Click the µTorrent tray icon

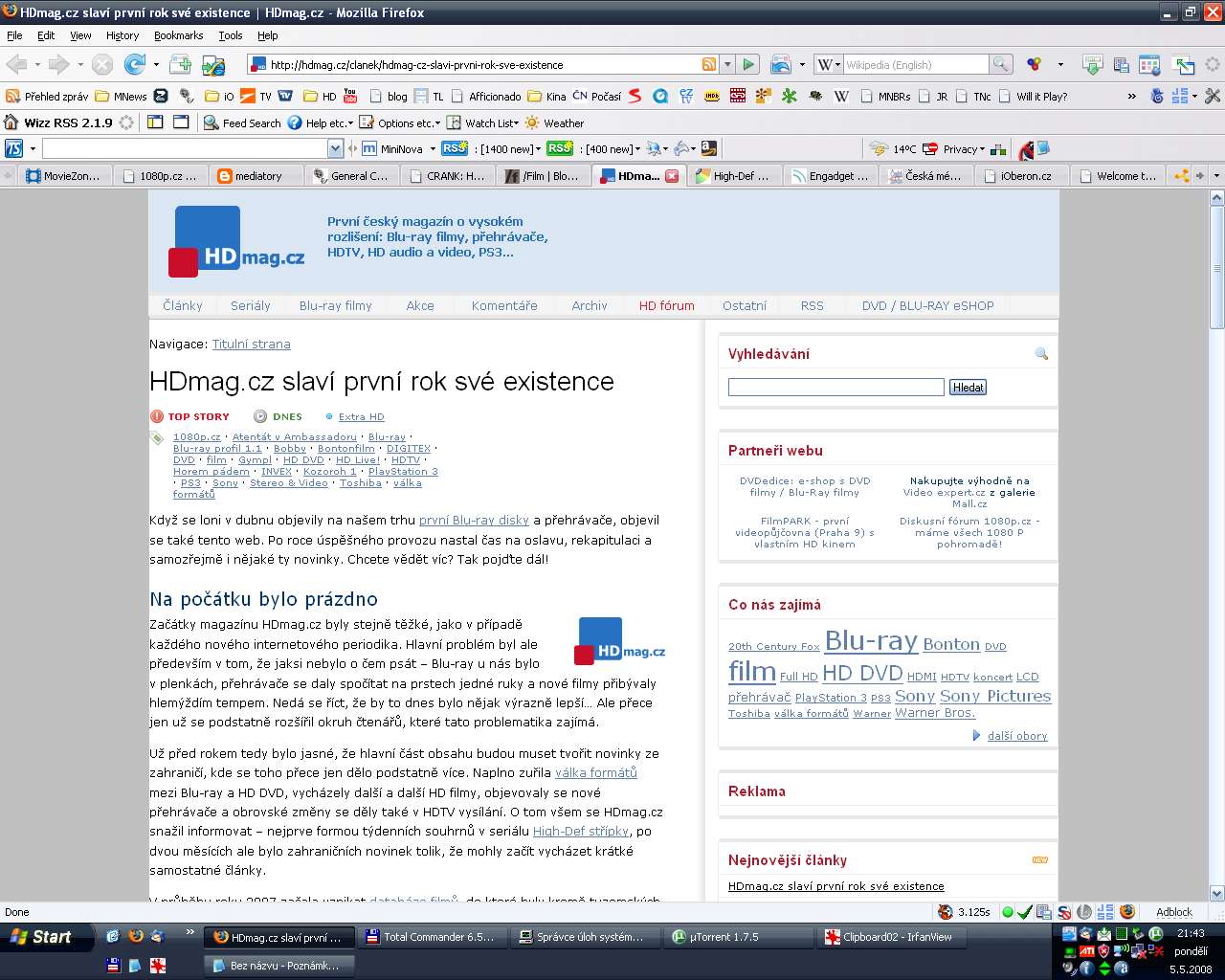tap(1155, 933)
